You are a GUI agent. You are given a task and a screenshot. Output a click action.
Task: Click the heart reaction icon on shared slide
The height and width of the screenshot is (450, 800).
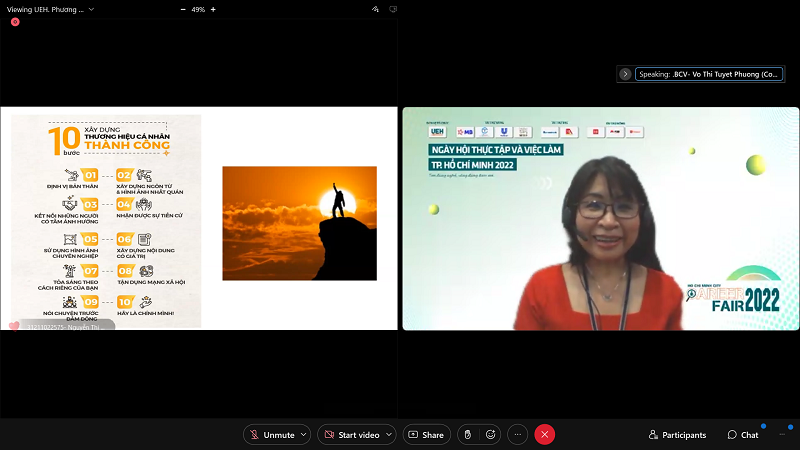14,326
